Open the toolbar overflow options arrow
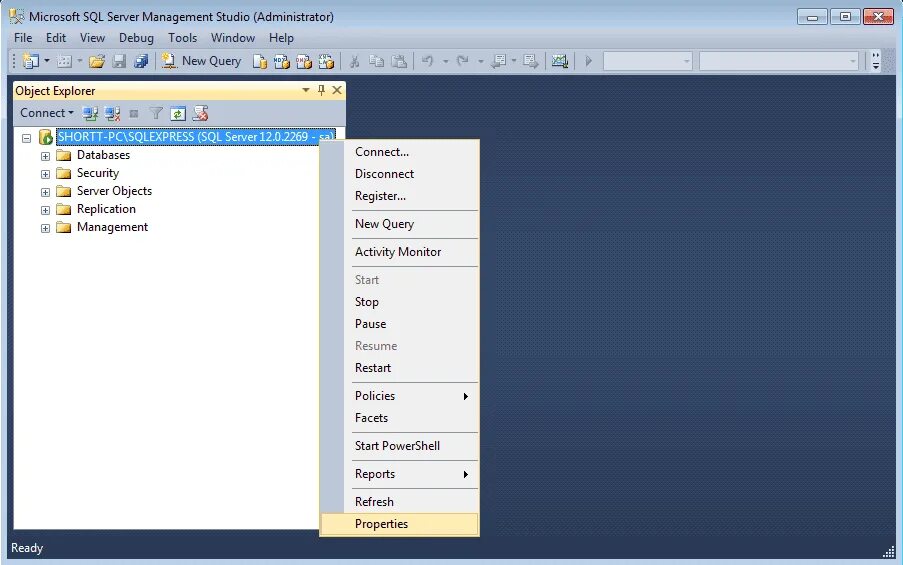 pos(875,61)
